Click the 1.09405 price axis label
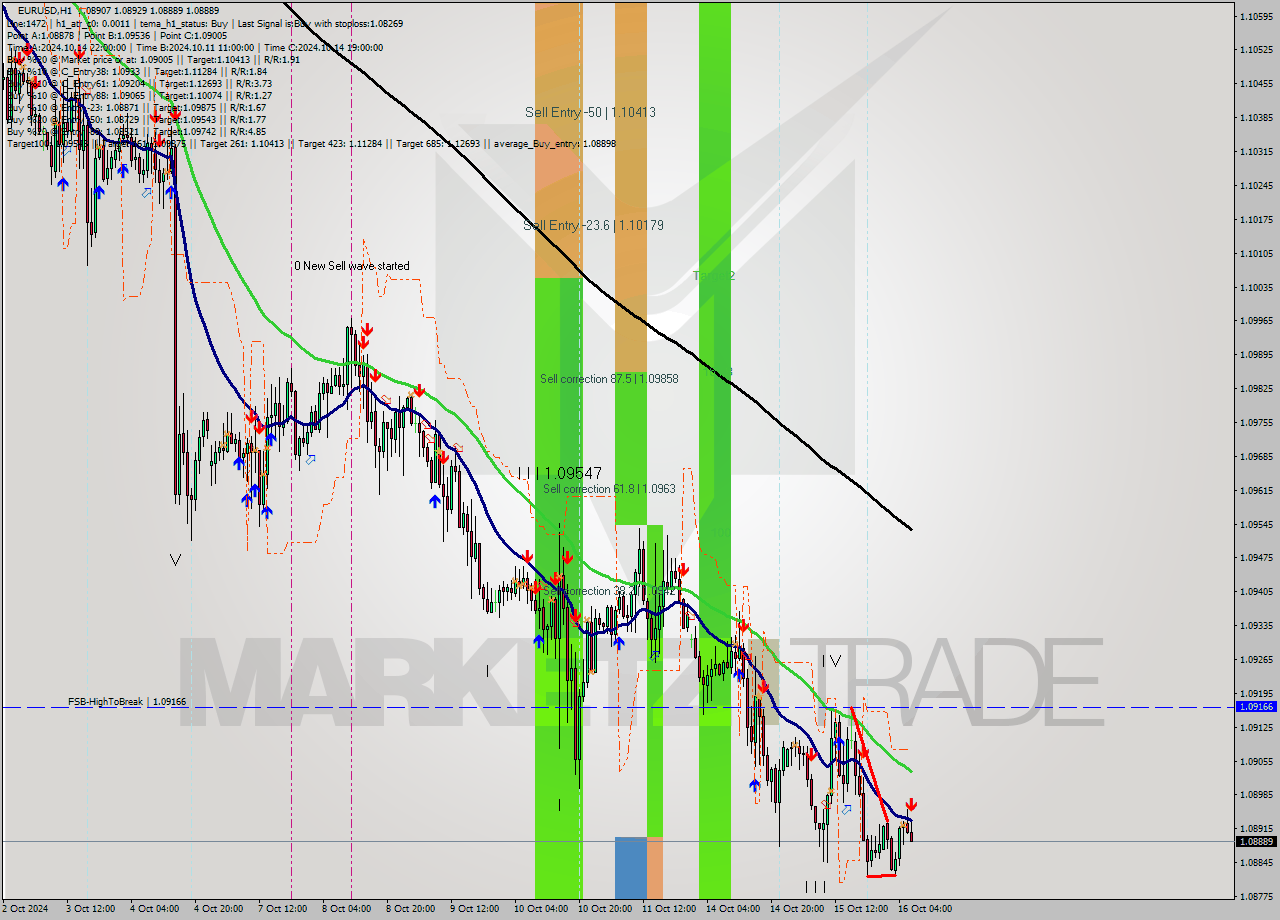The image size is (1280, 920). pyautogui.click(x=1256, y=591)
